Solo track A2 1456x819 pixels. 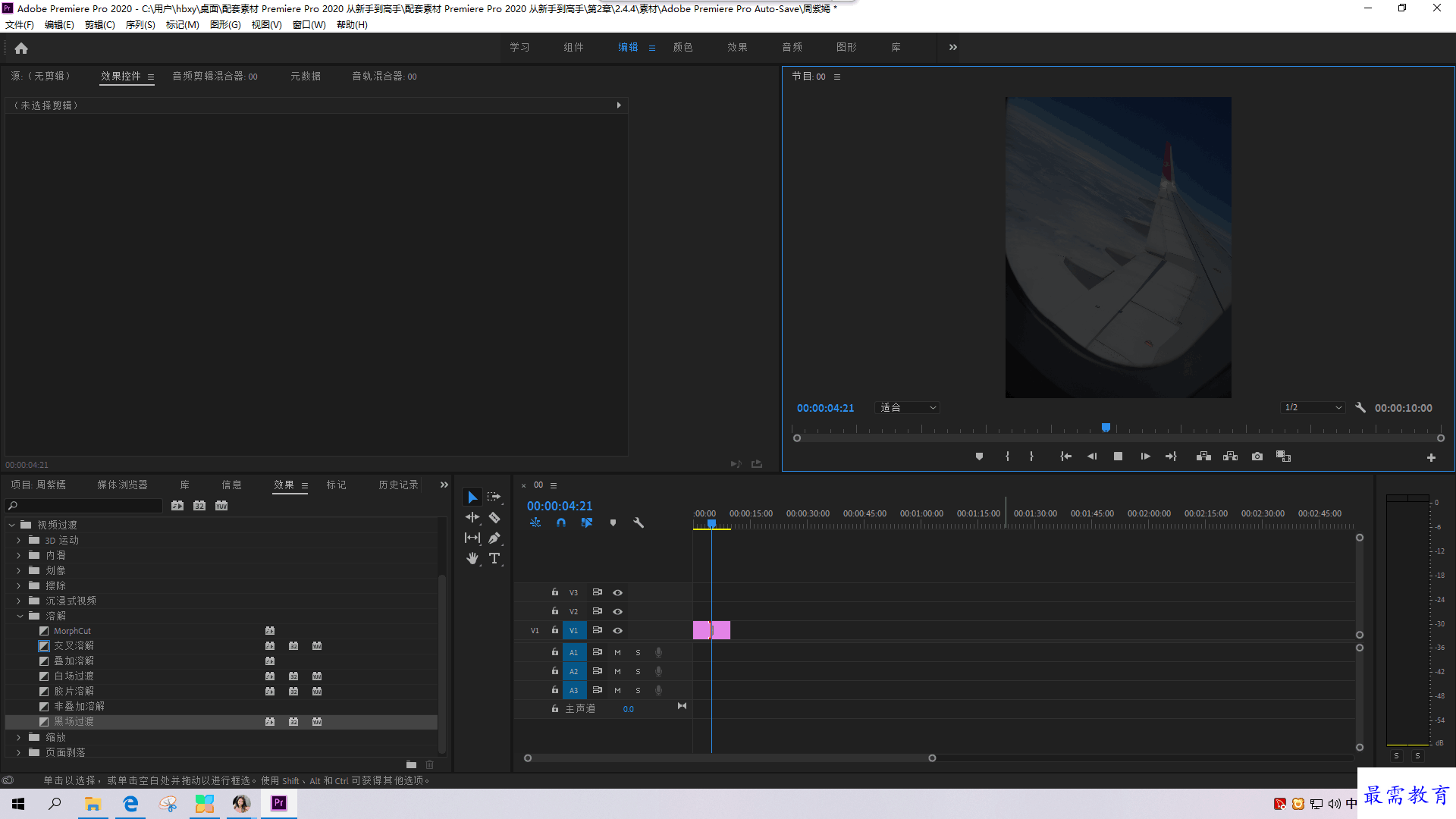(x=638, y=671)
